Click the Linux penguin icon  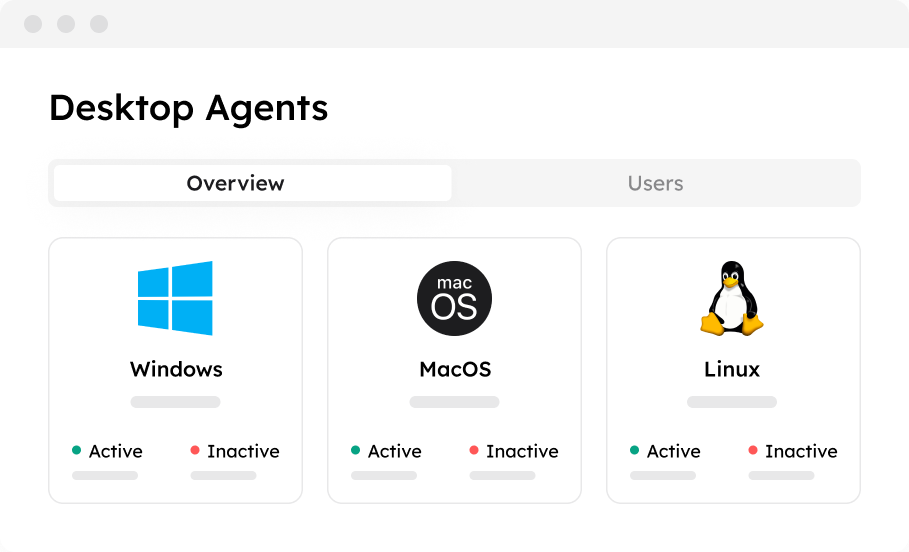pos(732,298)
